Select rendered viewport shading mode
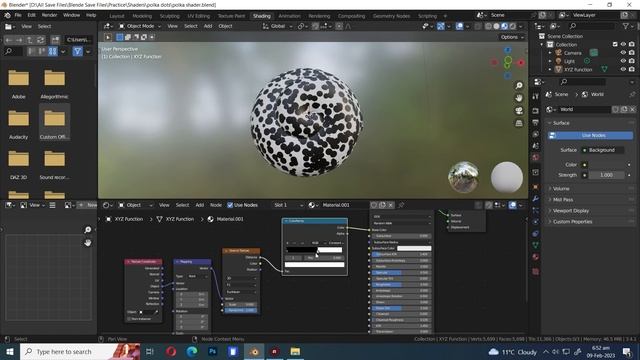Viewport: 640px width, 360px height. (513, 26)
